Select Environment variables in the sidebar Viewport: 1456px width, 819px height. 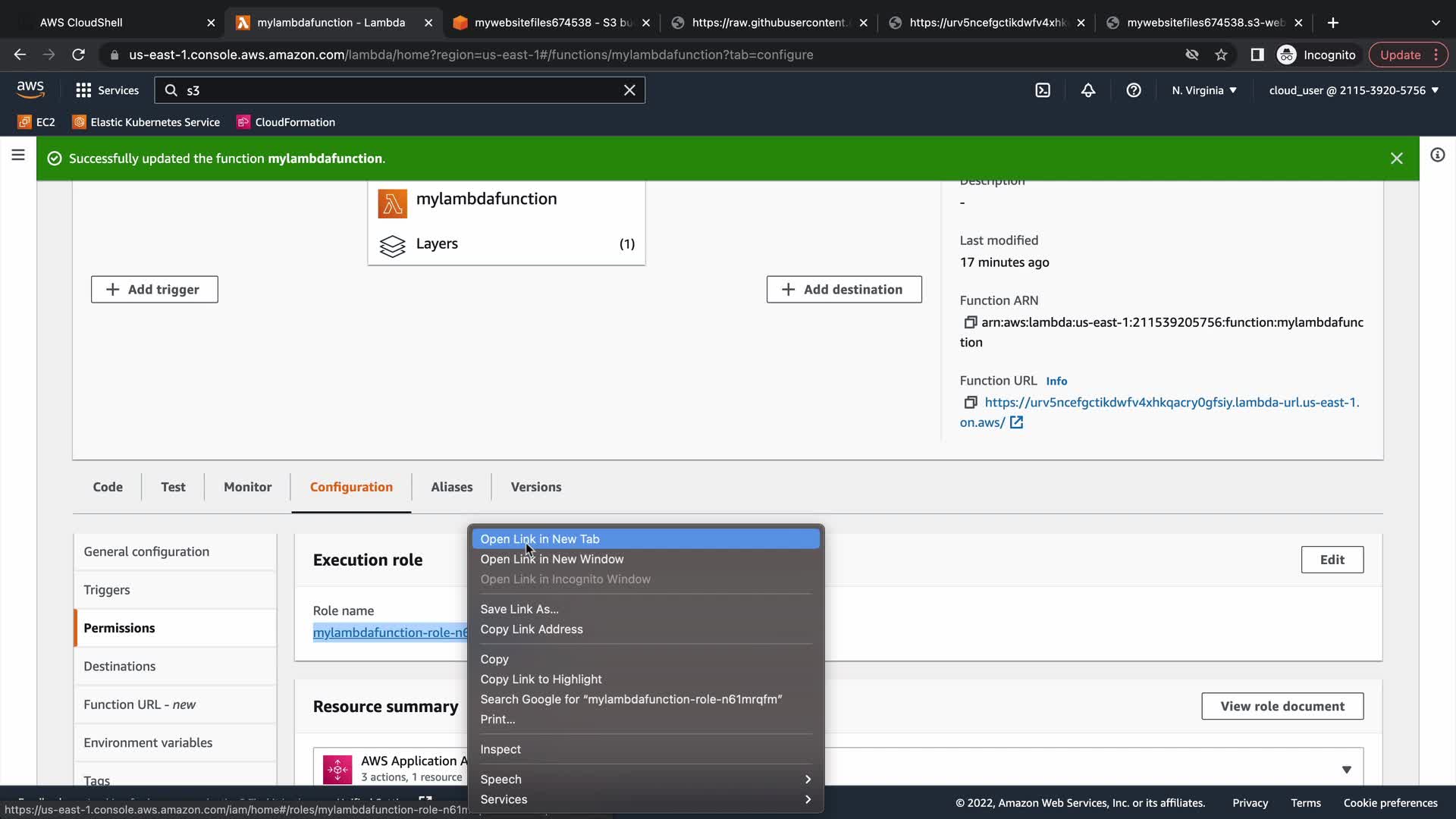[148, 742]
